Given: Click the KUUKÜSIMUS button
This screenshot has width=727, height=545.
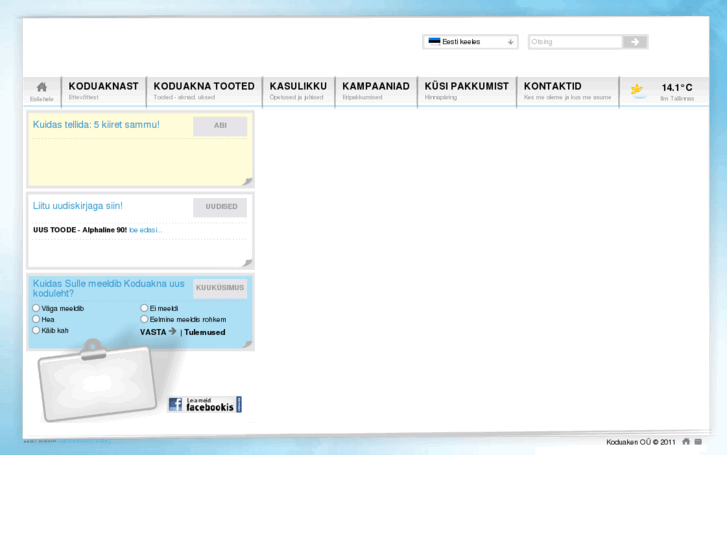Looking at the screenshot, I should coord(220,288).
